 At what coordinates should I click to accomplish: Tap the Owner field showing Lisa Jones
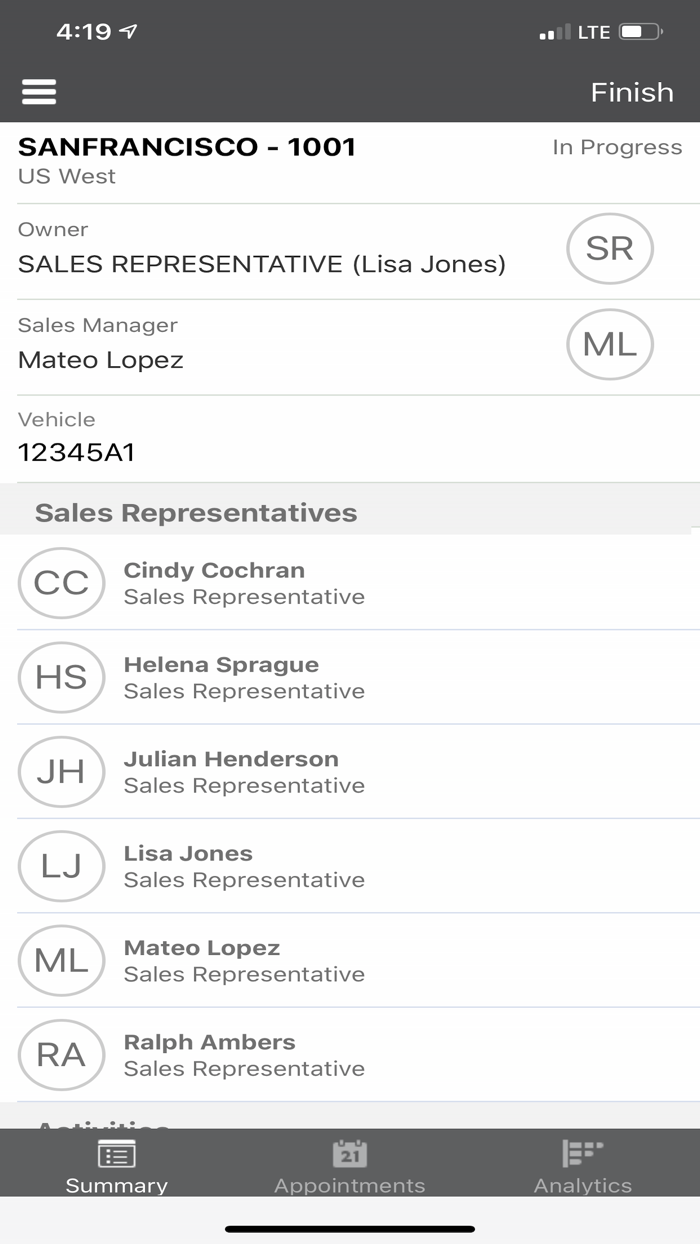pos(262,264)
